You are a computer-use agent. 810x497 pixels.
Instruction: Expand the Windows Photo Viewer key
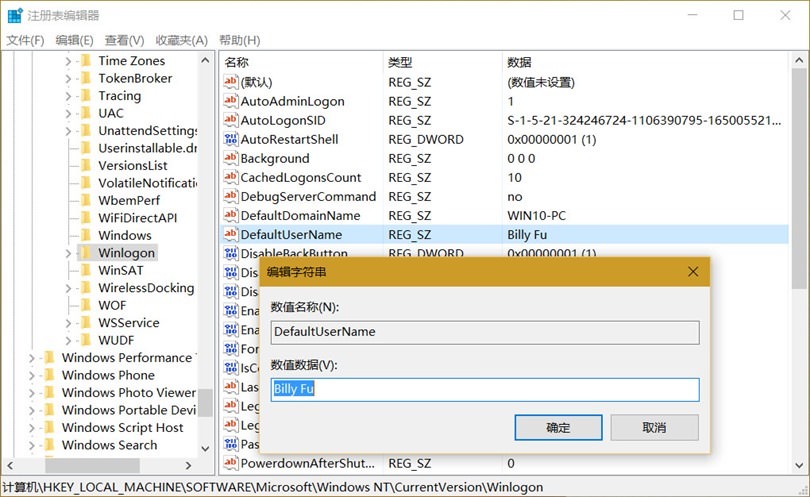(33, 393)
